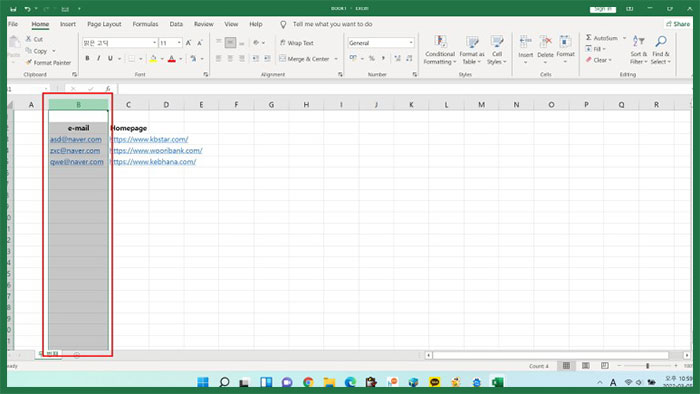Toggle Bold formatting
This screenshot has height=394, width=700.
tap(87, 58)
